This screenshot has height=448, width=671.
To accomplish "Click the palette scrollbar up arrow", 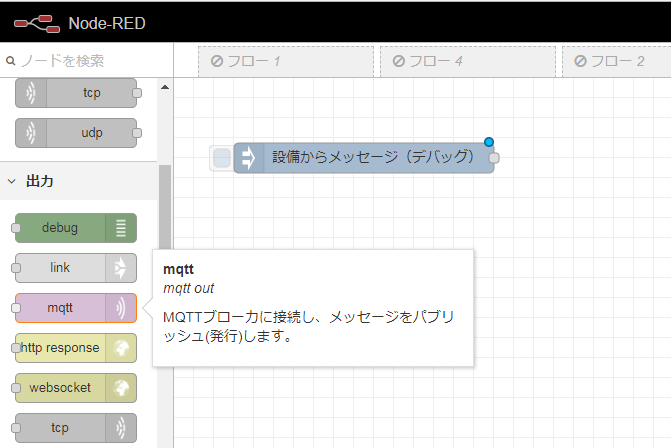I will pos(165,87).
